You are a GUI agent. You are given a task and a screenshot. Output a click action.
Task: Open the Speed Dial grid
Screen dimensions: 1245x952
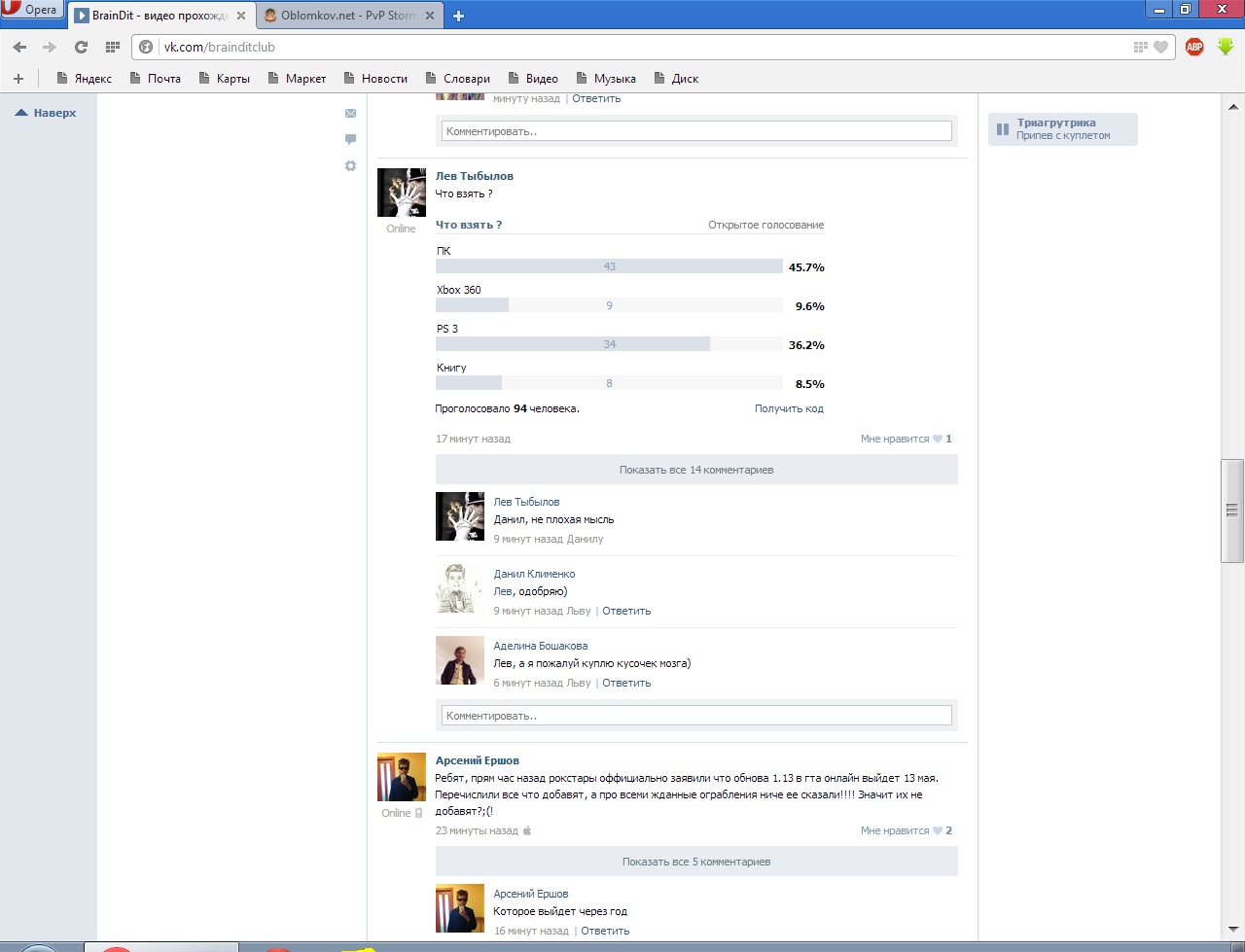[112, 47]
